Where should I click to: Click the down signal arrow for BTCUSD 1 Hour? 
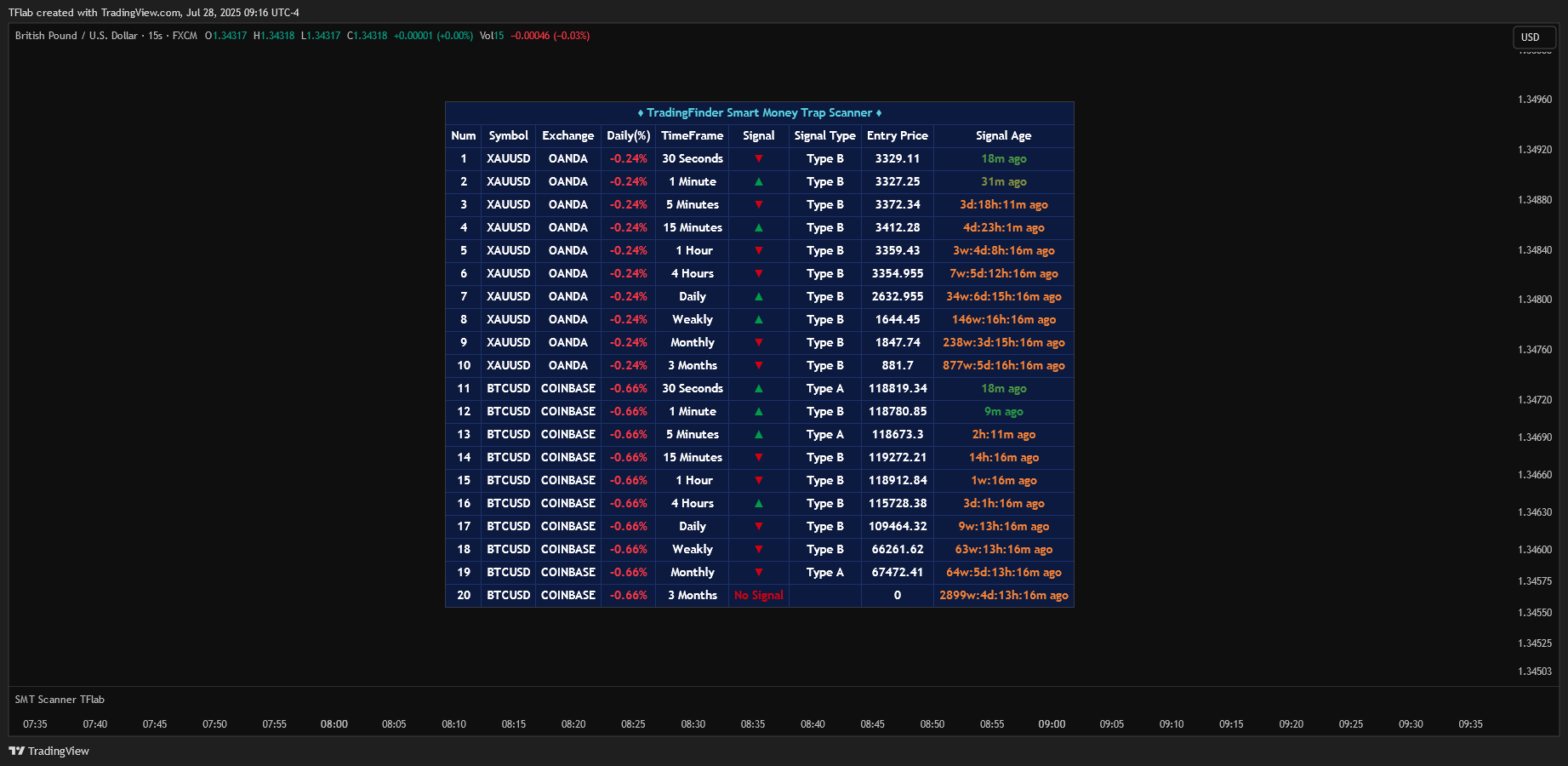pyautogui.click(x=759, y=480)
